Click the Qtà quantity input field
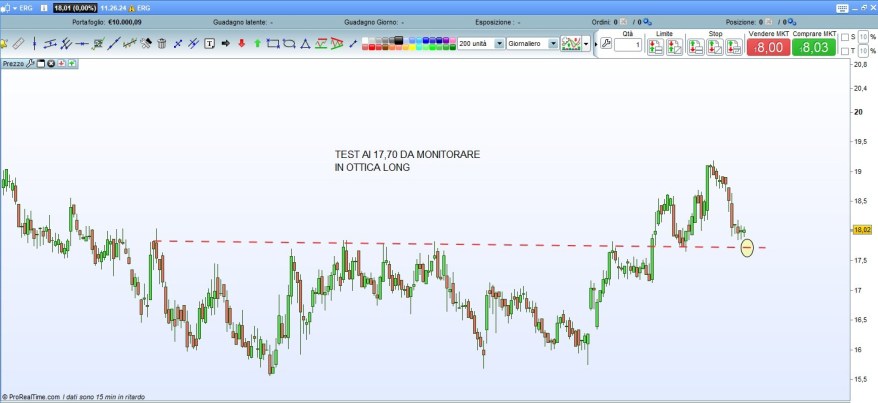878x403 pixels. pos(628,45)
